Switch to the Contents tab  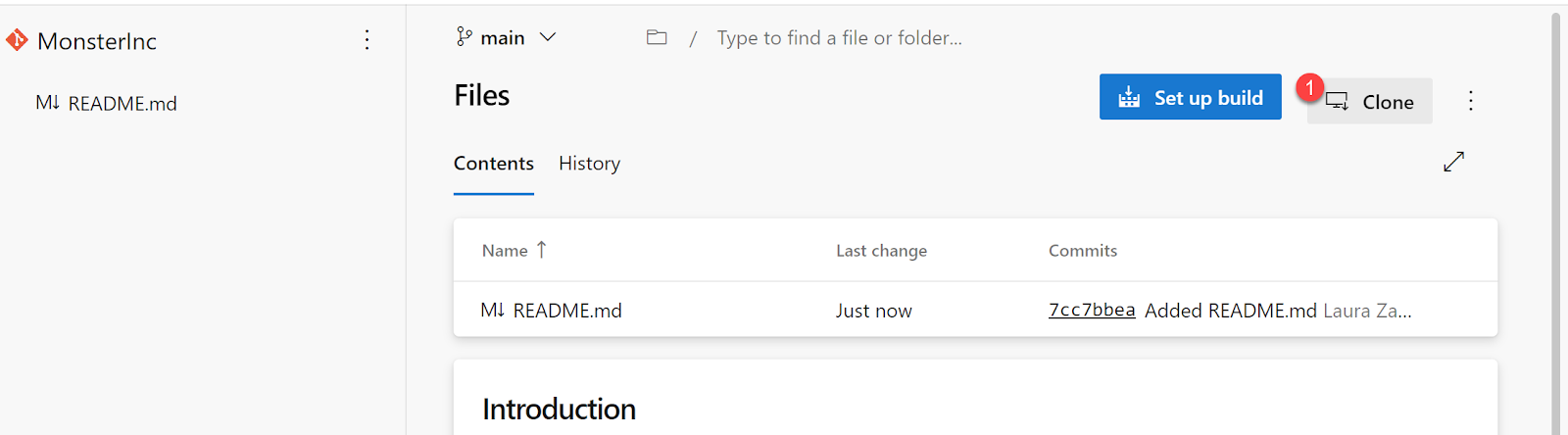[494, 164]
